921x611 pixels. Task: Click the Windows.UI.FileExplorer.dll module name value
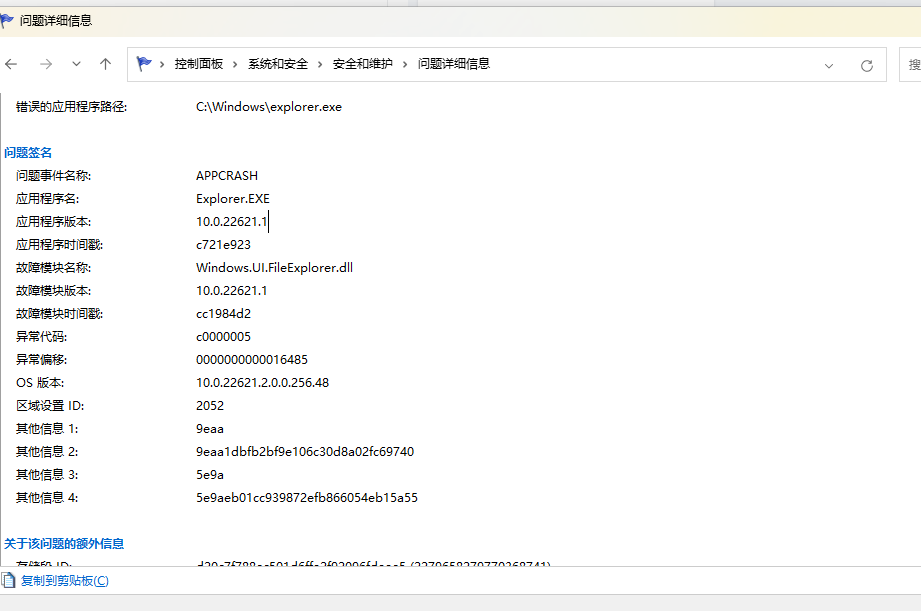click(x=274, y=268)
